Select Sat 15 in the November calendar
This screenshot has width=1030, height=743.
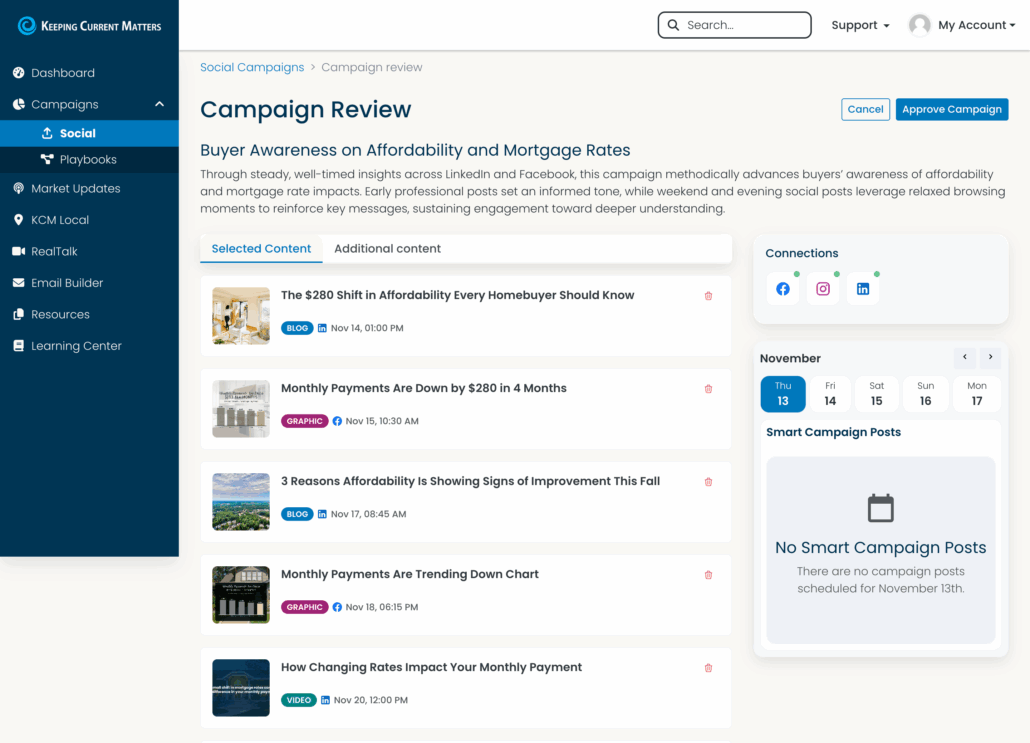(x=876, y=394)
